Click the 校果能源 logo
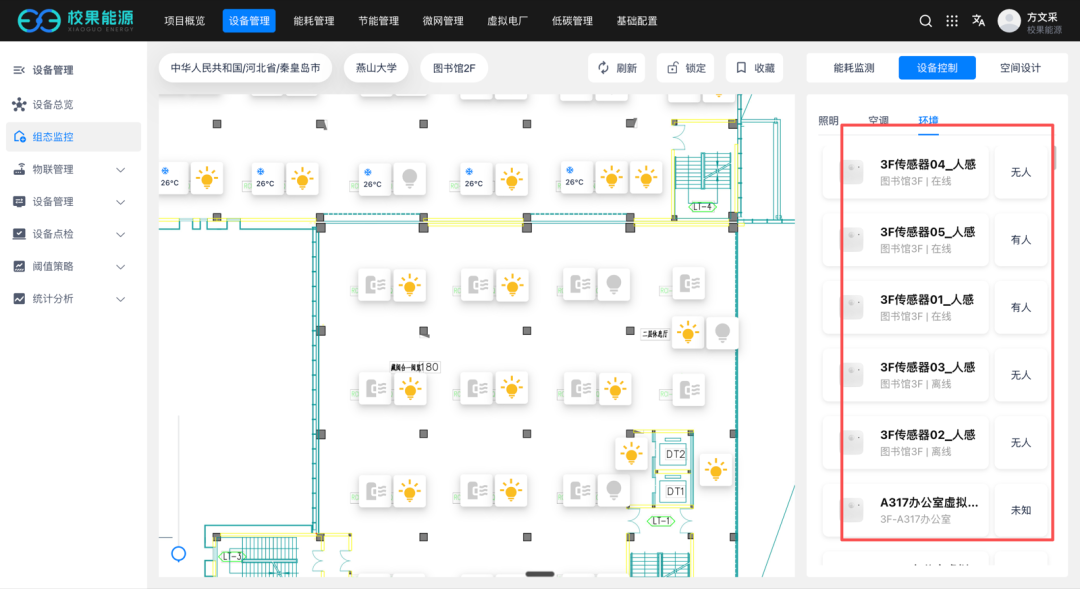This screenshot has width=1080, height=589. click(76, 21)
